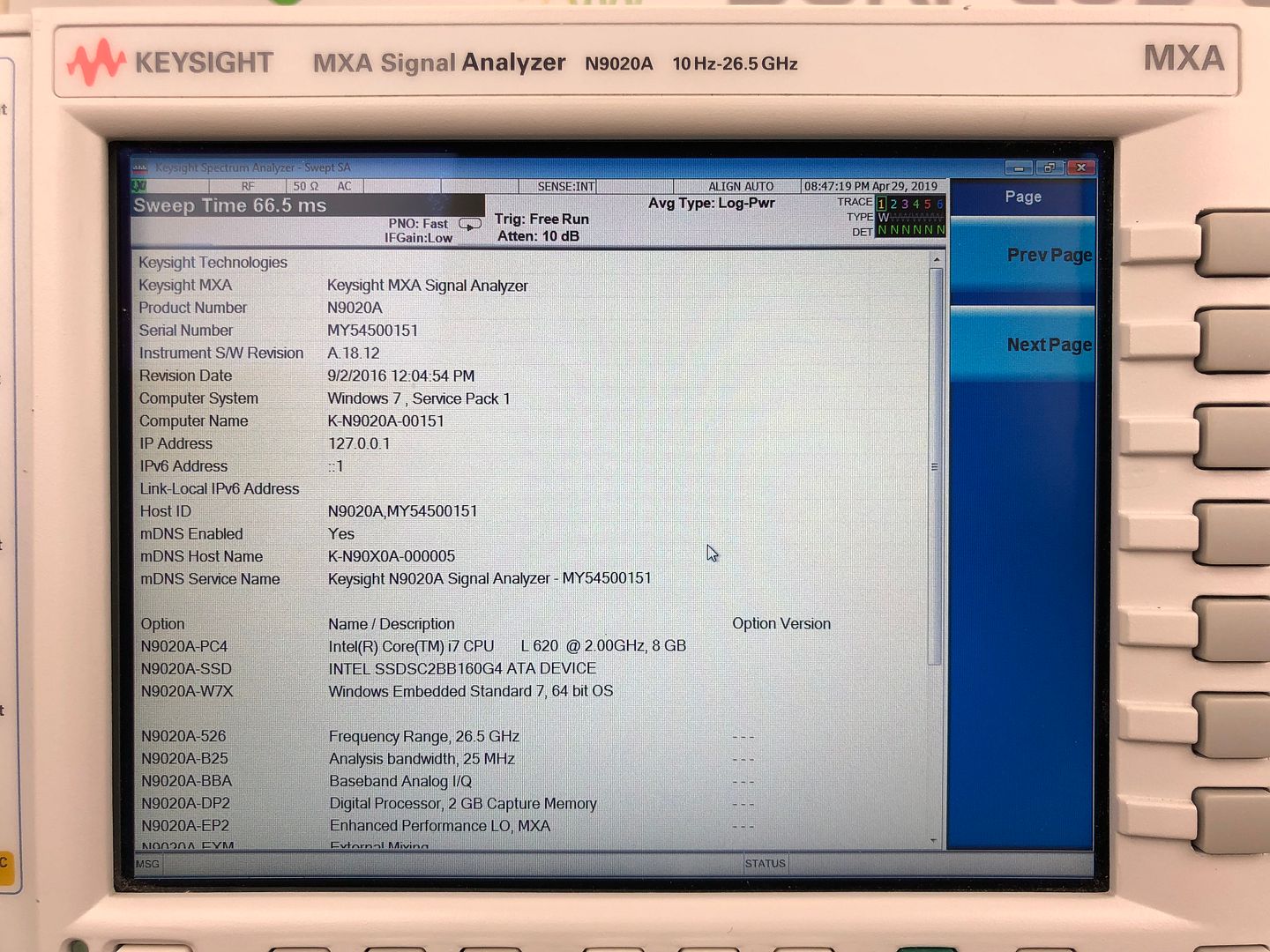Click the Baseband Analog I/Q description
Viewport: 1270px width, 952px height.
pos(400,781)
